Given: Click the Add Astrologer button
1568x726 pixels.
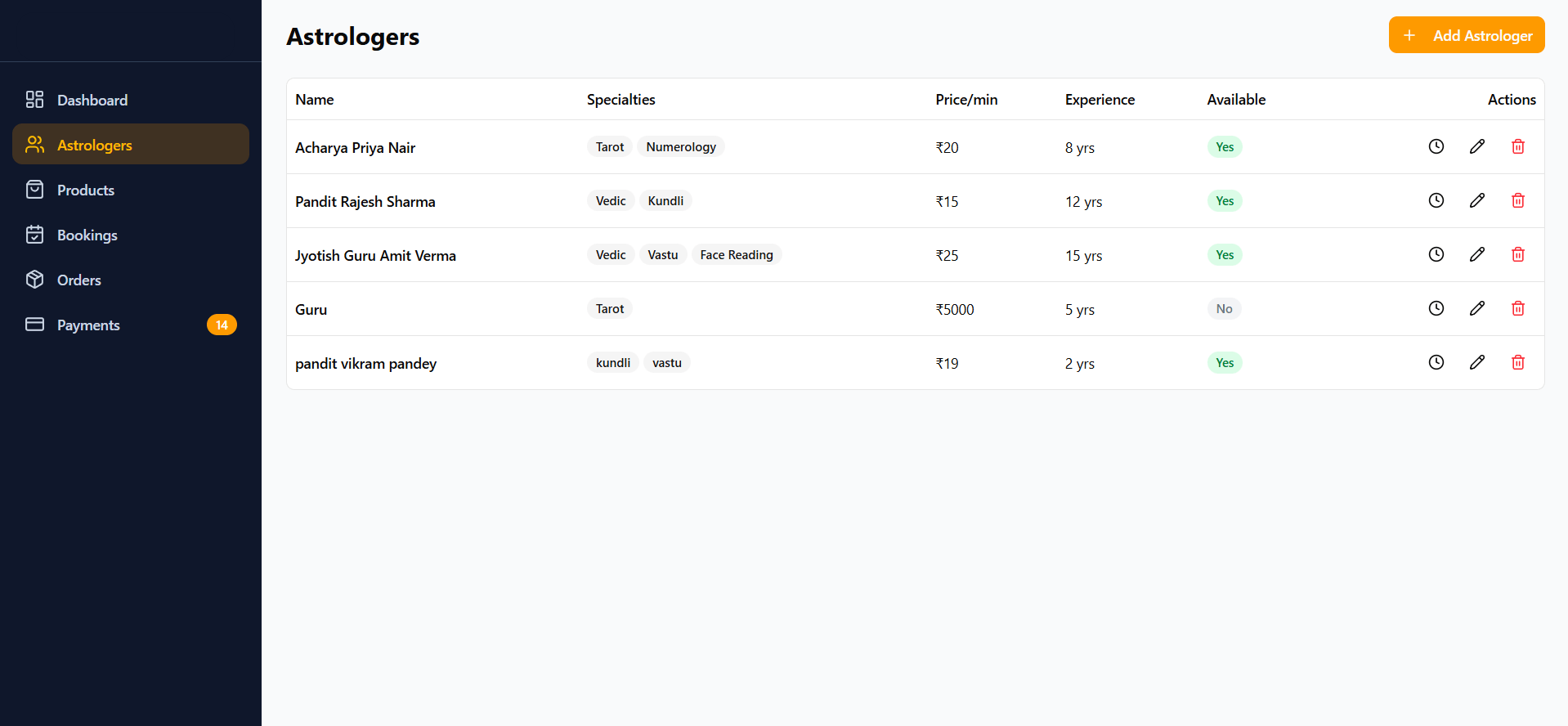Looking at the screenshot, I should click(x=1466, y=35).
